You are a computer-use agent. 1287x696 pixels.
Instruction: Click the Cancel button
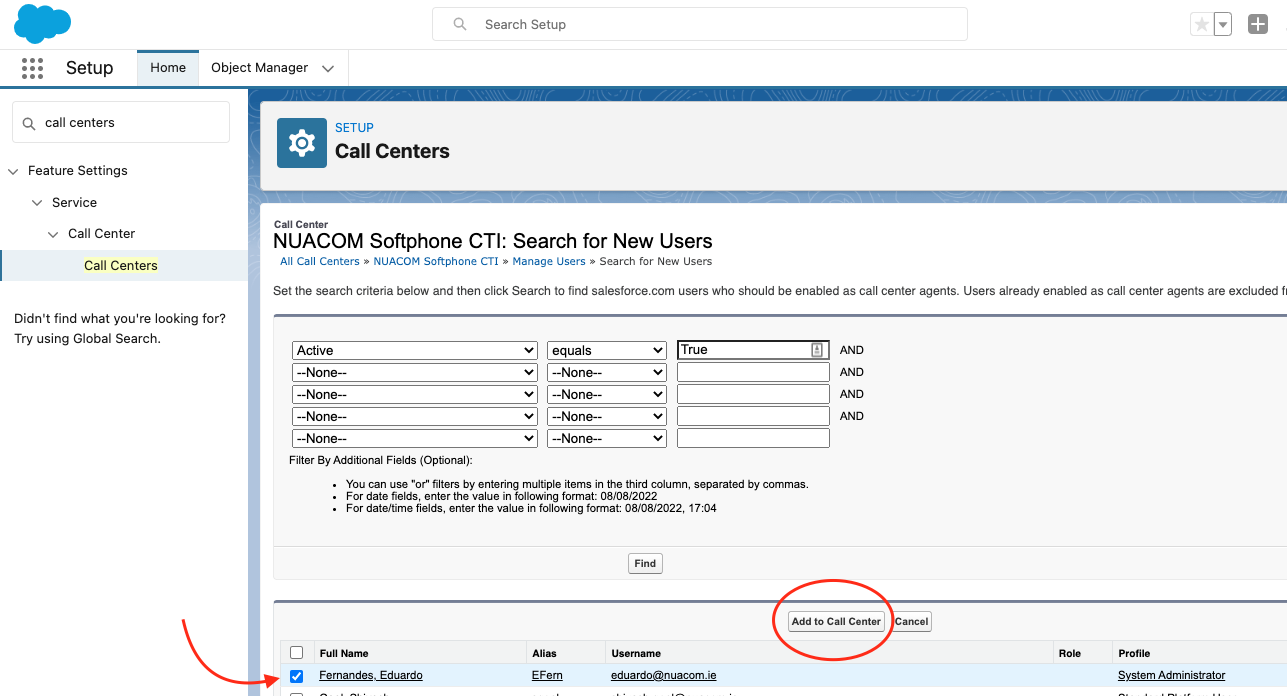pos(912,622)
